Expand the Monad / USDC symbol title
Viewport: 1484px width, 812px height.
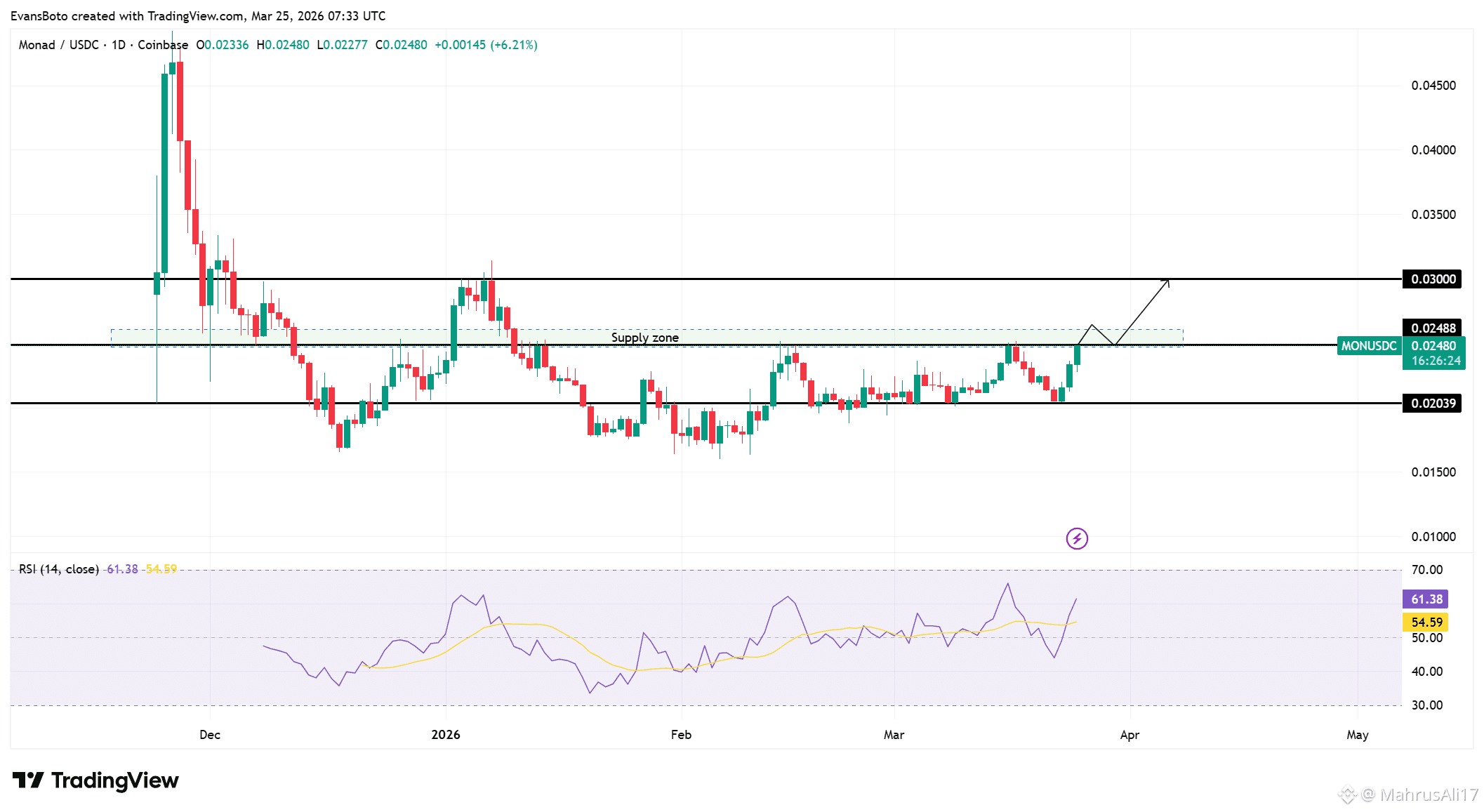(60, 44)
